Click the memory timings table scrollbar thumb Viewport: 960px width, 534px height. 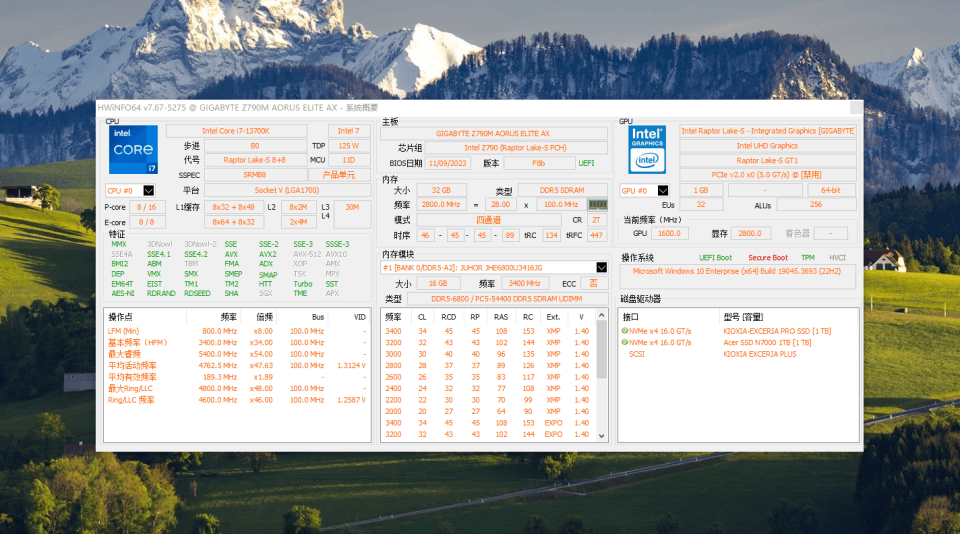tap(601, 349)
